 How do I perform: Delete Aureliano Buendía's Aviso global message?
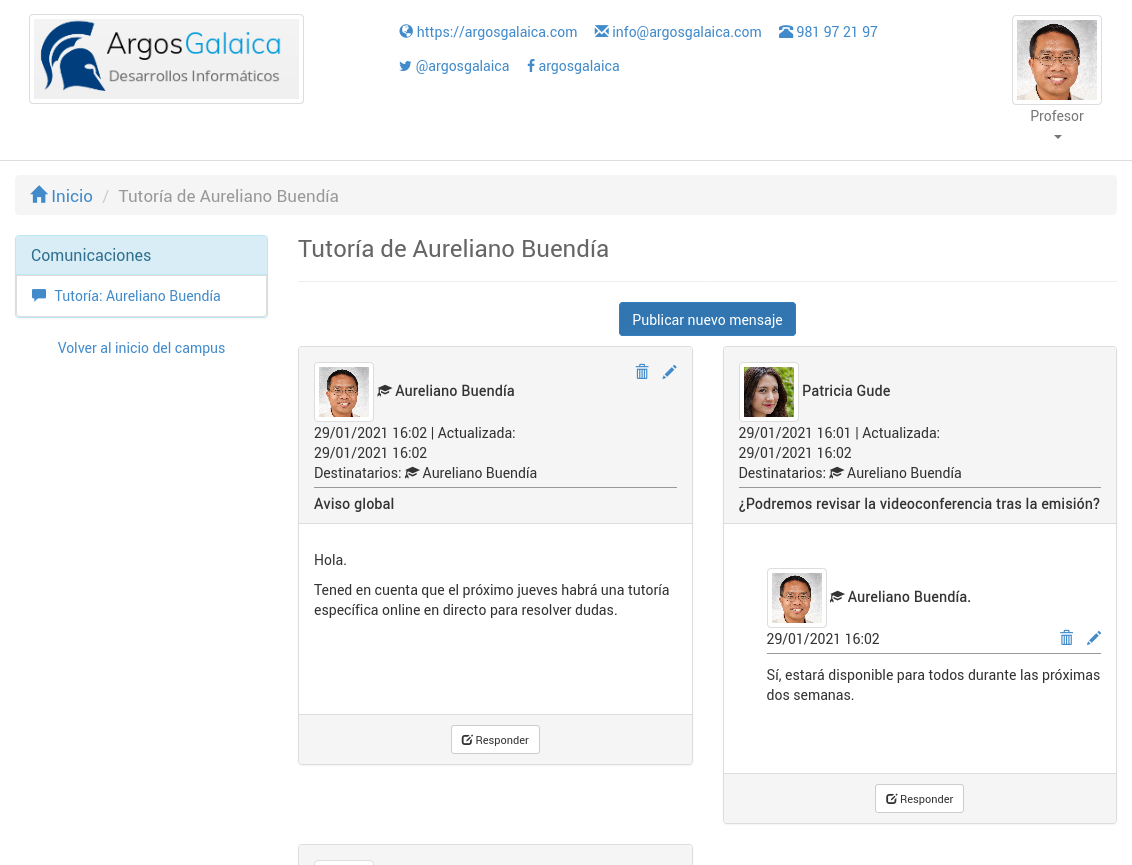tap(642, 372)
